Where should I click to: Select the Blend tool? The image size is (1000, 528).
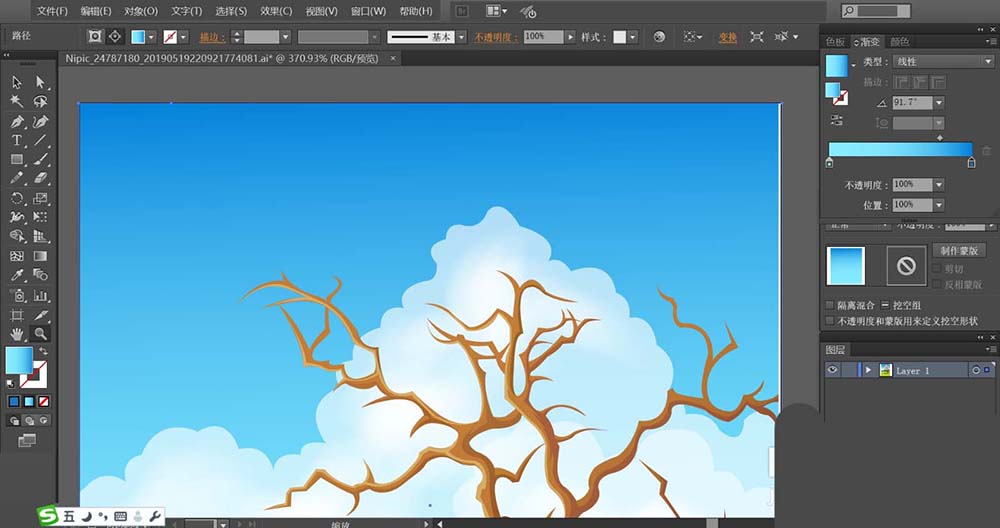click(40, 275)
